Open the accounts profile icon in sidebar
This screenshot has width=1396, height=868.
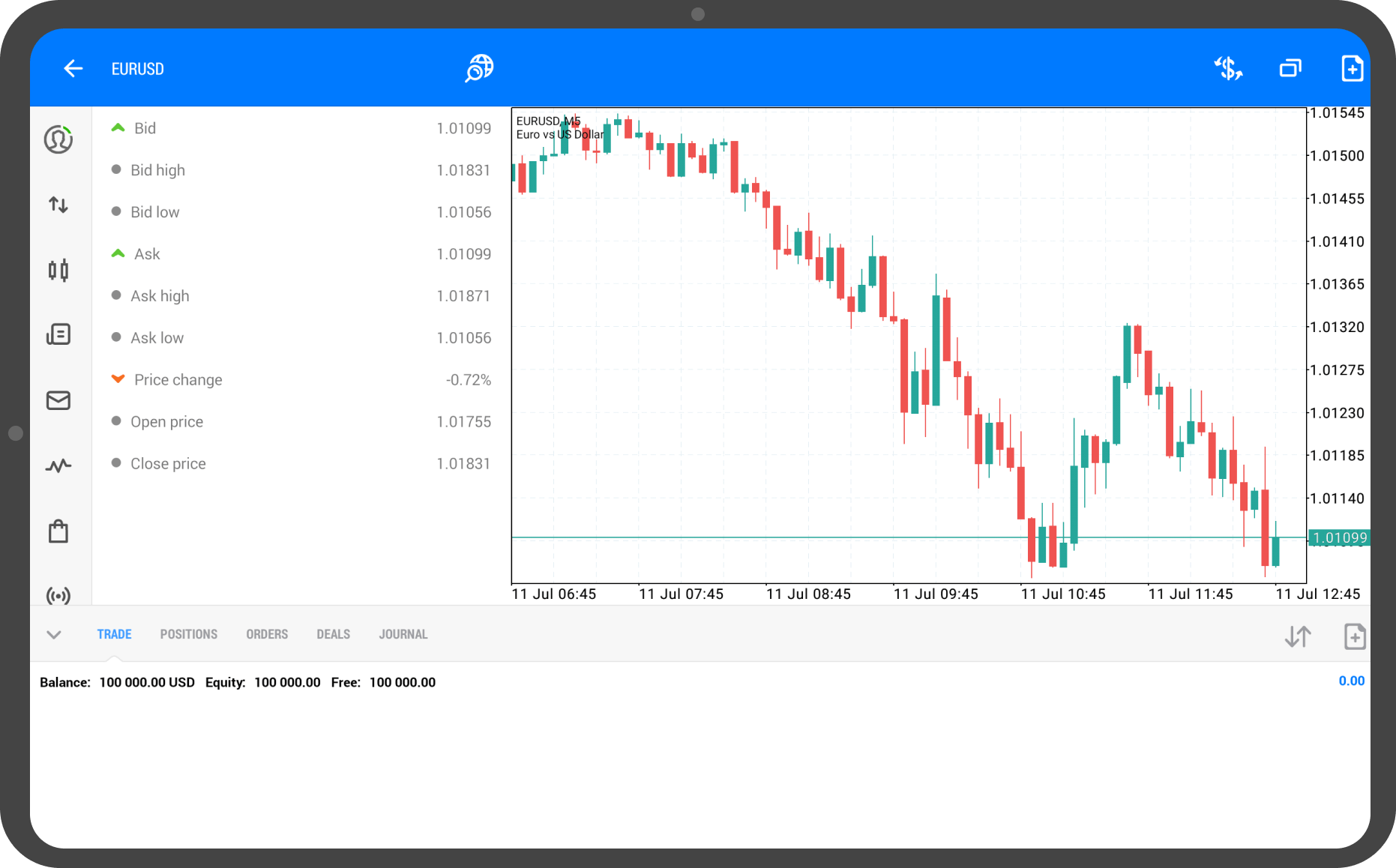(58, 139)
